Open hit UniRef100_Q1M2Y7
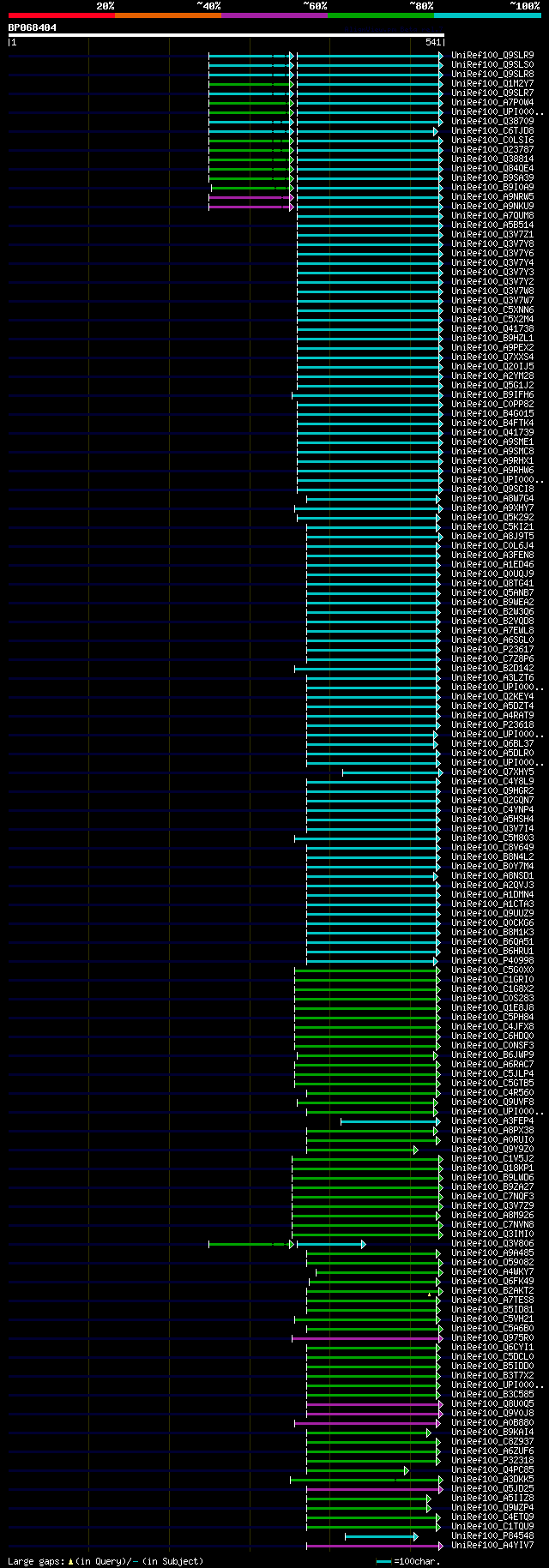The height and width of the screenshot is (1568, 549). (492, 84)
